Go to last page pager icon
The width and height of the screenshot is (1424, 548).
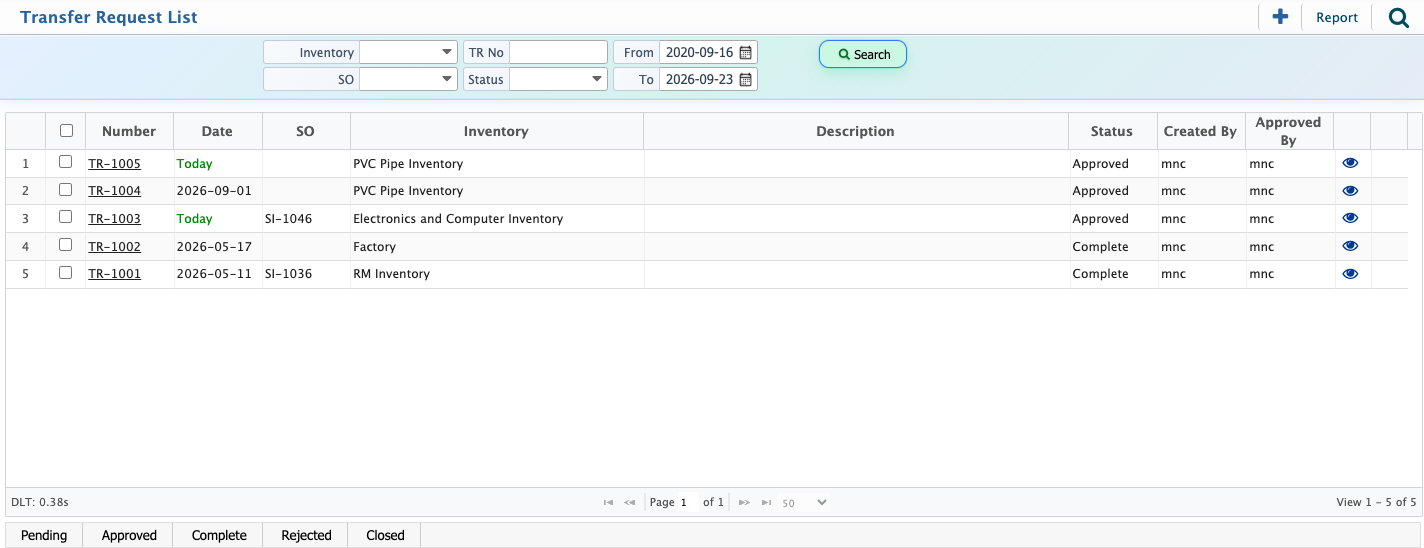pos(766,502)
